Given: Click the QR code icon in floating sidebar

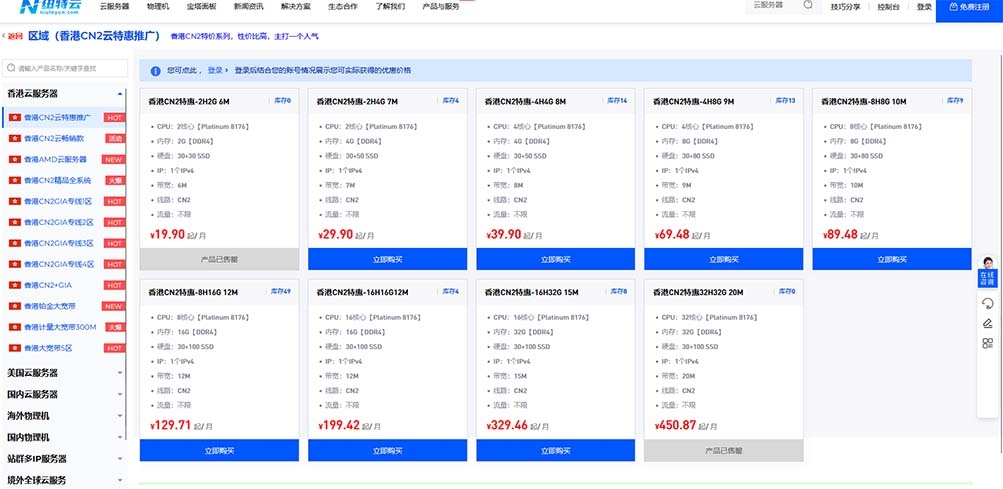Looking at the screenshot, I should (x=988, y=343).
